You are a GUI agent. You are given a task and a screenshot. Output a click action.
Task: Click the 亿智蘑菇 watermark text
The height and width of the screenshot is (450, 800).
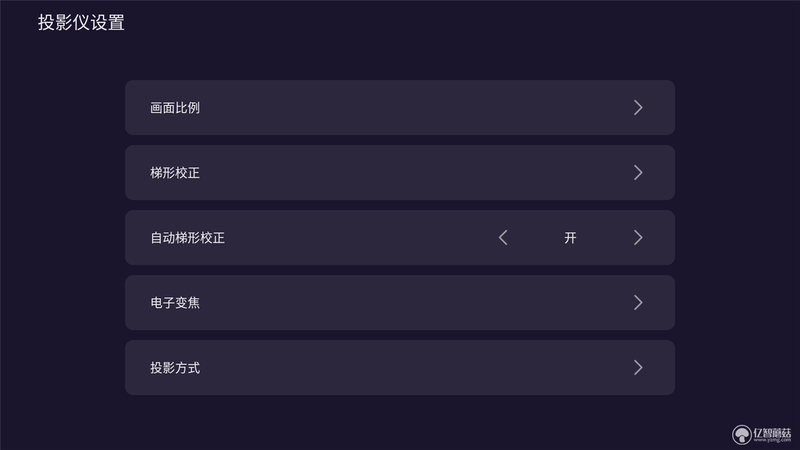coord(772,432)
